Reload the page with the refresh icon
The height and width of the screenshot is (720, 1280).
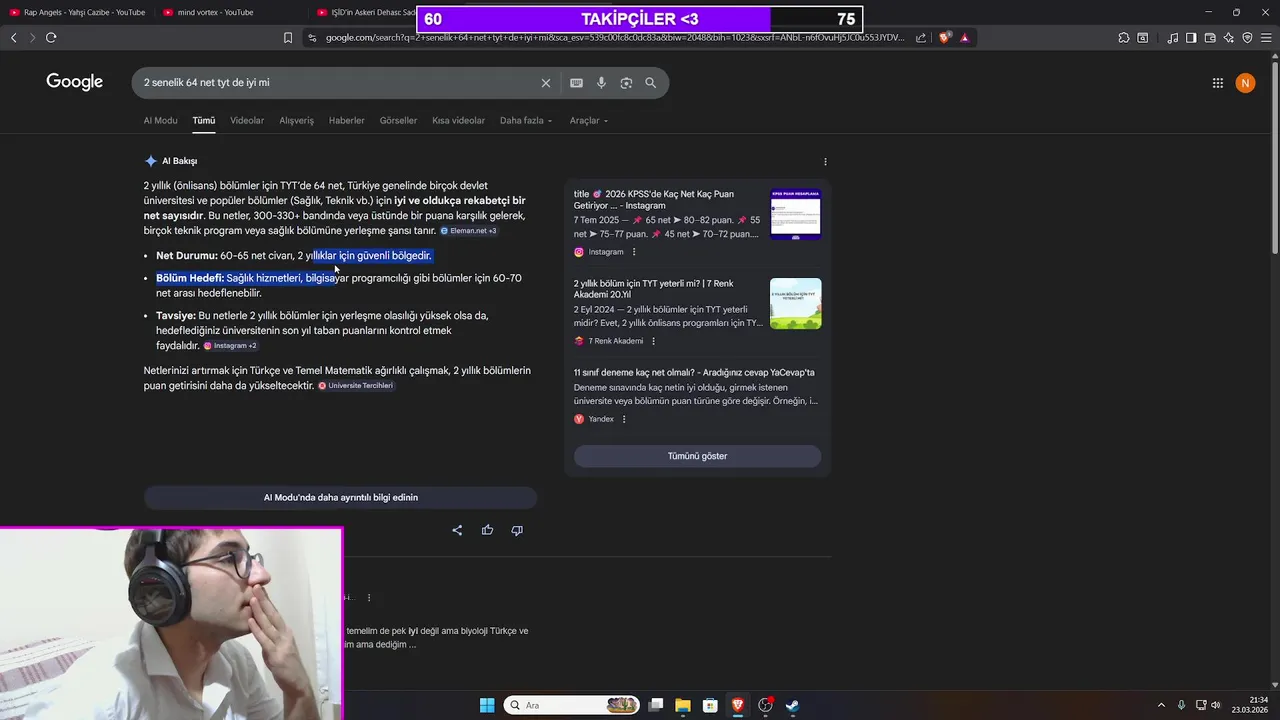tap(51, 38)
